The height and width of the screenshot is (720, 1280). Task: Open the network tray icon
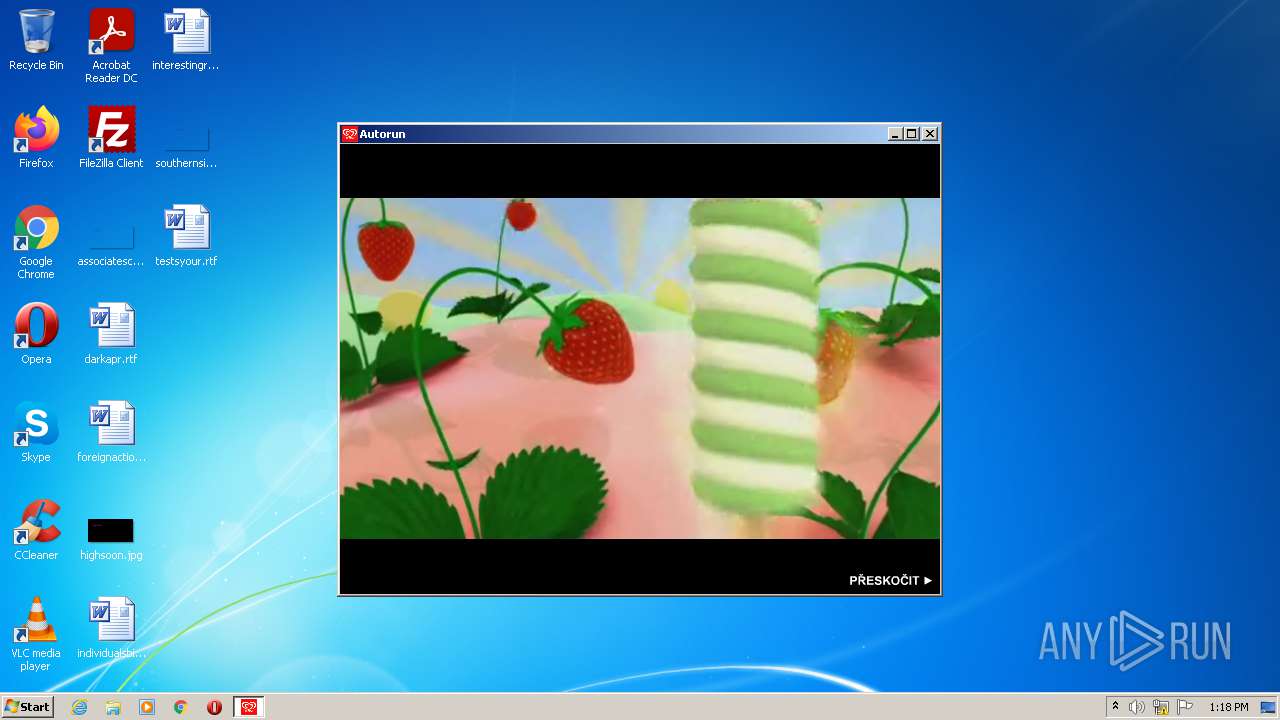[1161, 707]
